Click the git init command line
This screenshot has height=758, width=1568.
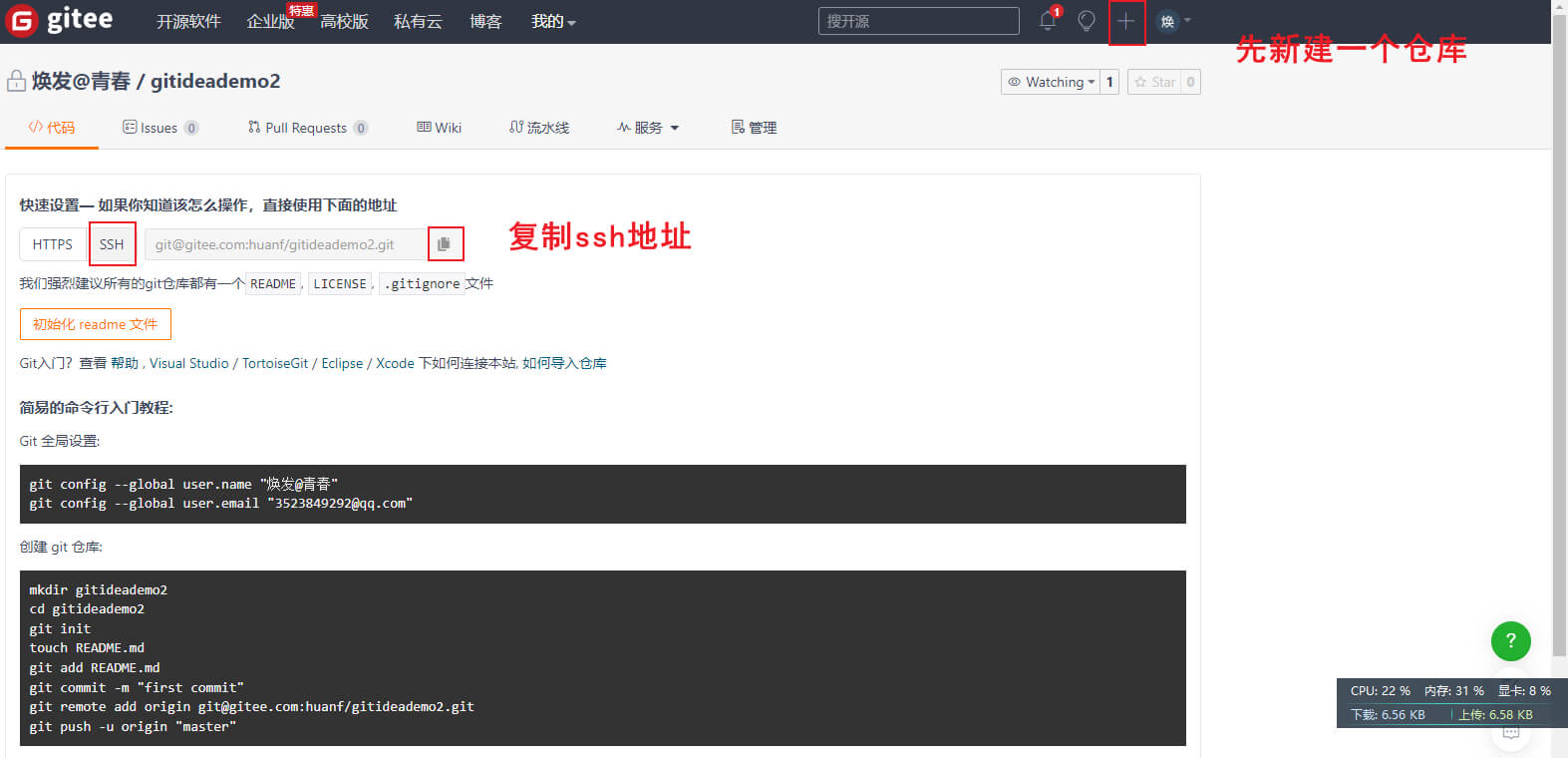pos(60,628)
